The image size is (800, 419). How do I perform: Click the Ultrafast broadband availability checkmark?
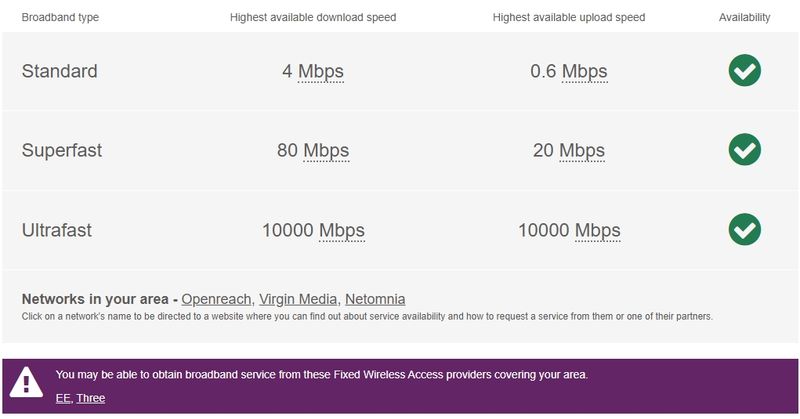point(744,229)
